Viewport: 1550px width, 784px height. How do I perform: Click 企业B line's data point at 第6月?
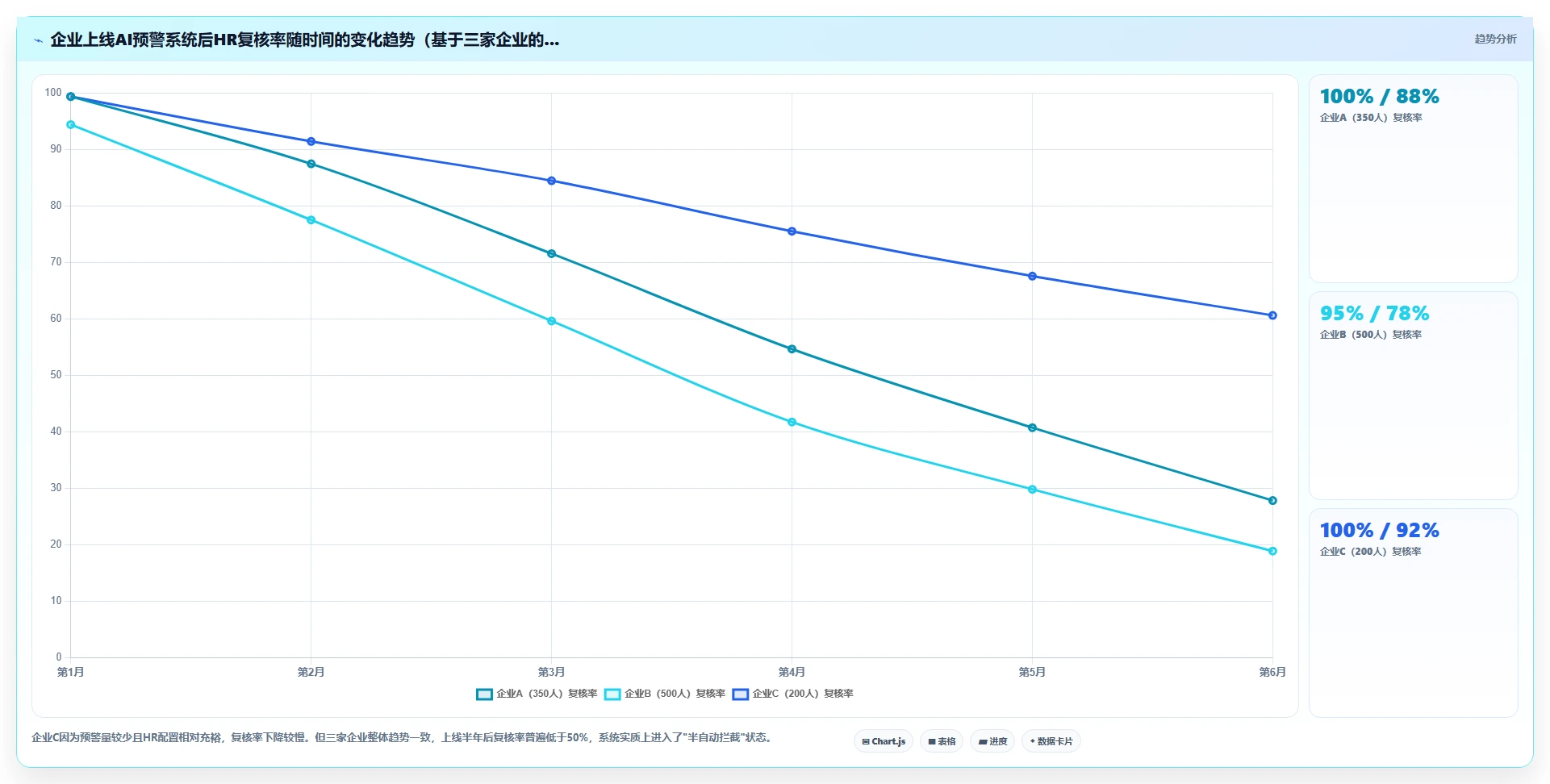point(1273,552)
